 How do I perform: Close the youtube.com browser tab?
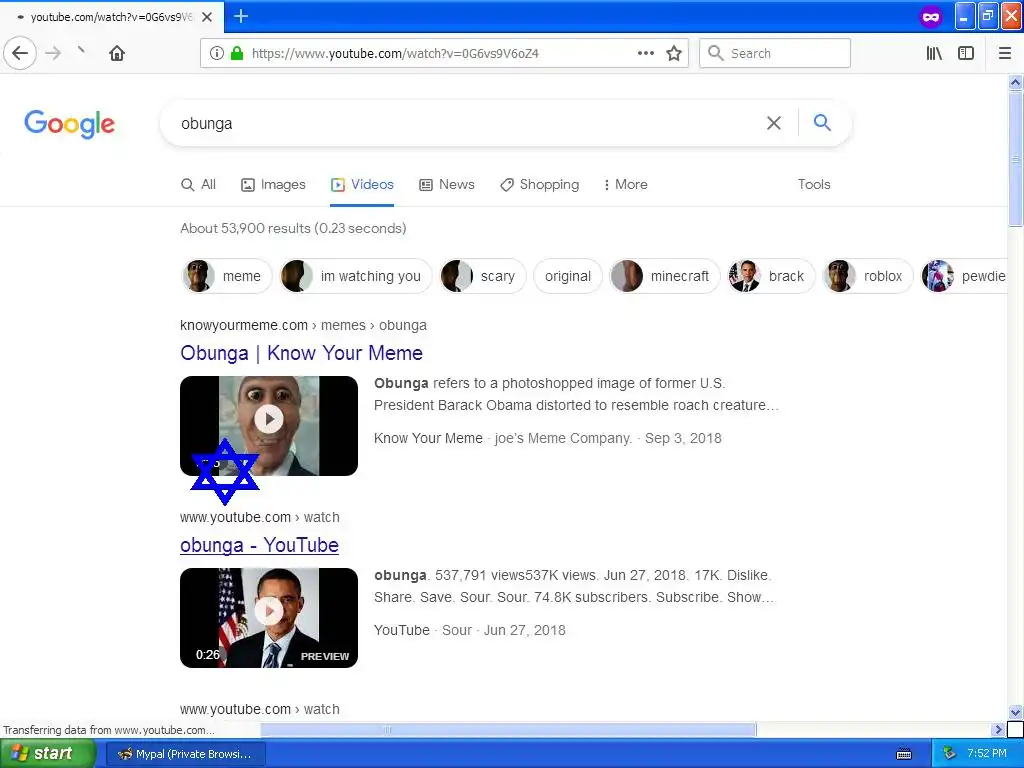pos(207,17)
